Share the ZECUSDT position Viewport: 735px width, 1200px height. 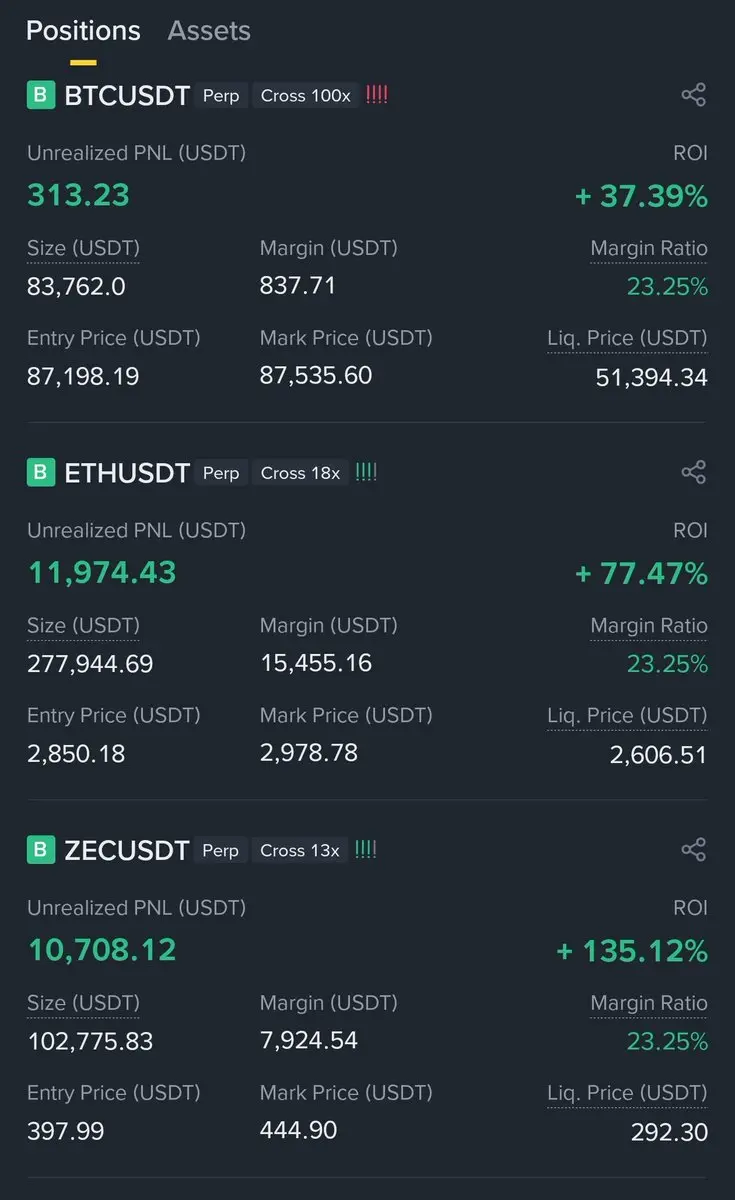coord(693,850)
